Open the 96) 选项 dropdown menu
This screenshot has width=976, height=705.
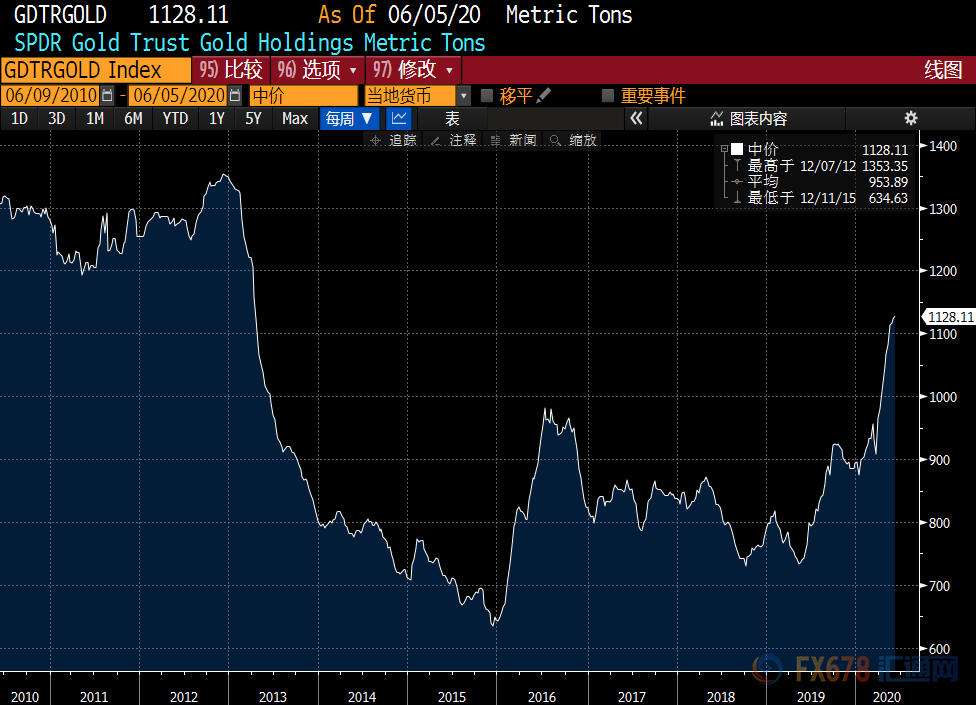(x=317, y=70)
